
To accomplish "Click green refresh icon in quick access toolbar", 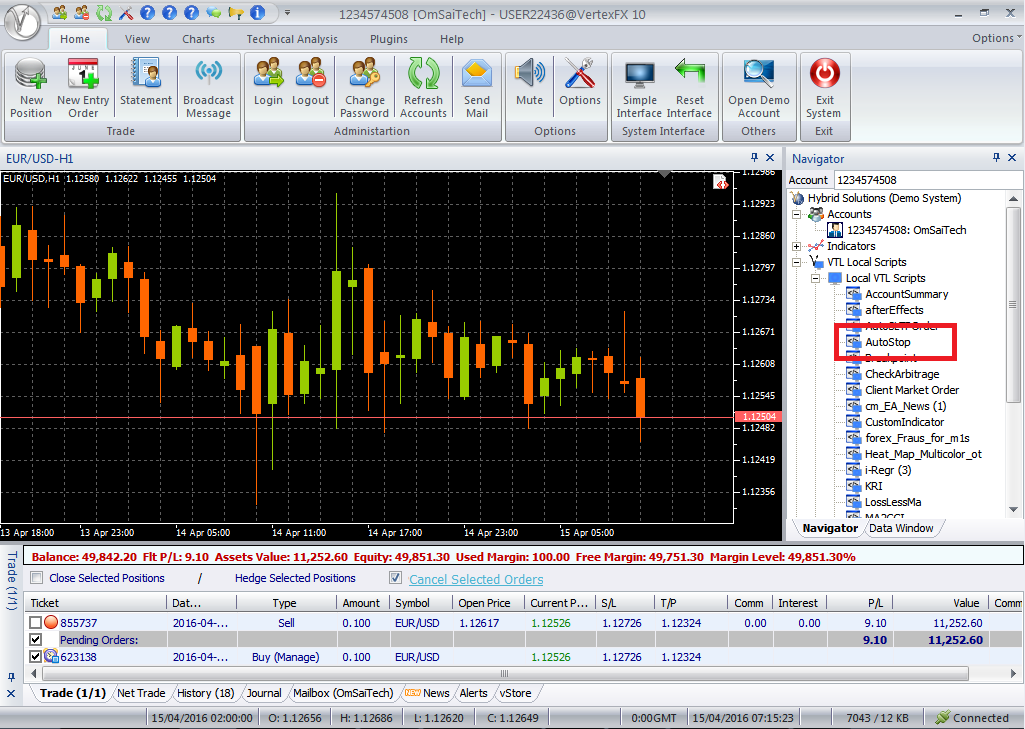I will 104,12.
